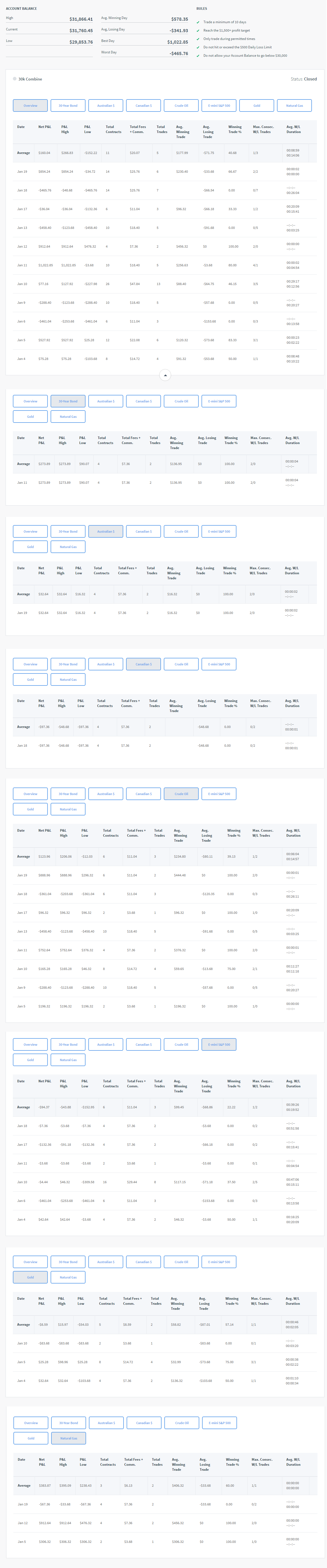Click the highlighted Natural Gas tab in the last section
The height and width of the screenshot is (1568, 327).
coord(69,1438)
